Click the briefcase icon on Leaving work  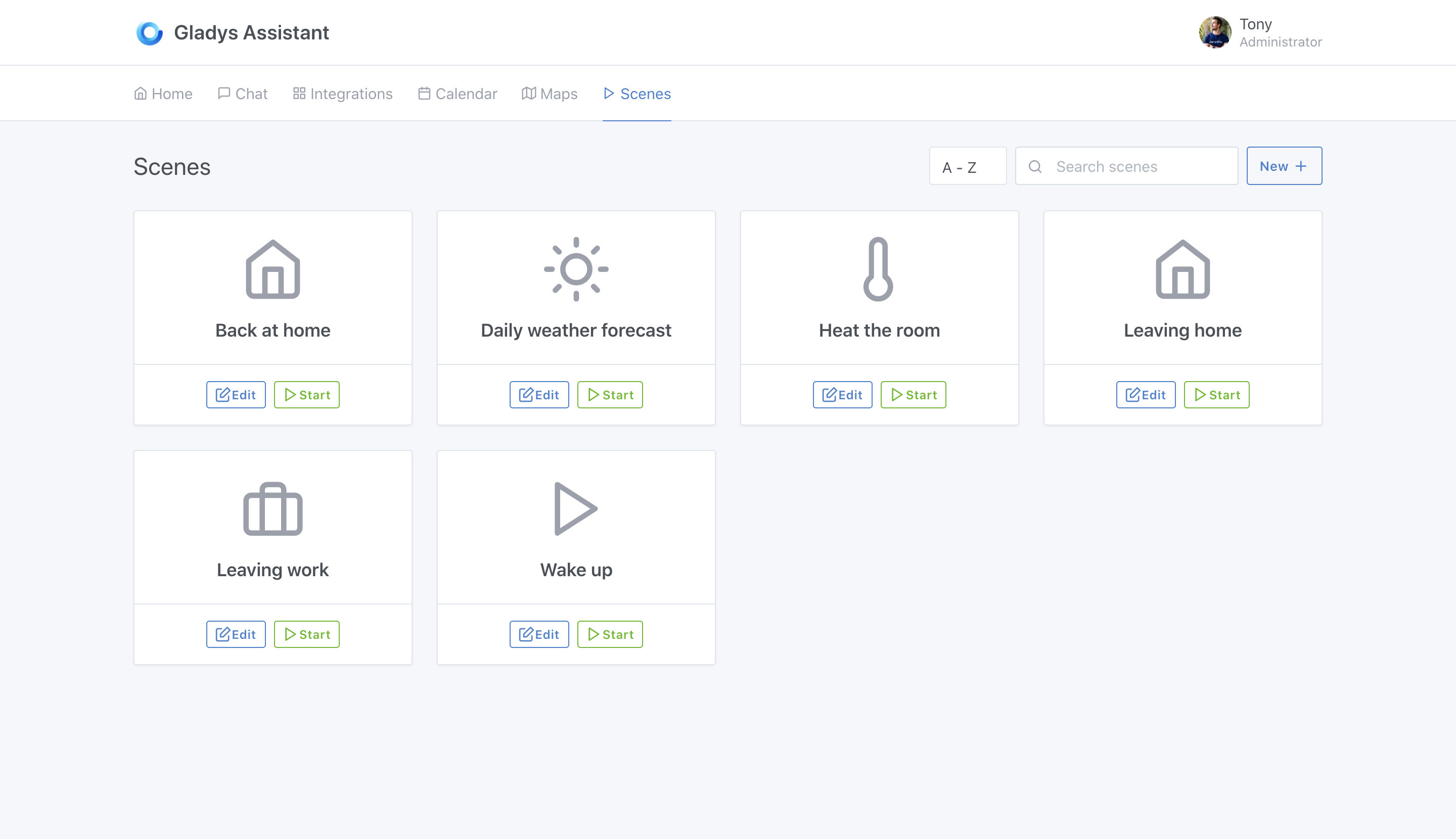coord(273,509)
